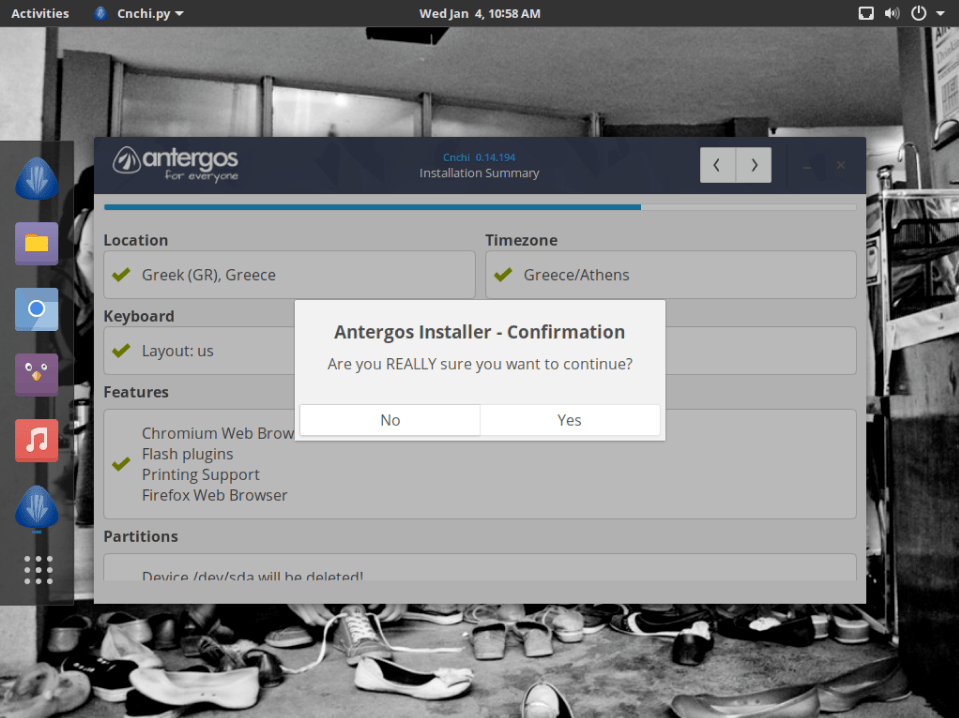Select 'Greece/Athens' timezone entry
This screenshot has width=959, height=718.
click(671, 275)
